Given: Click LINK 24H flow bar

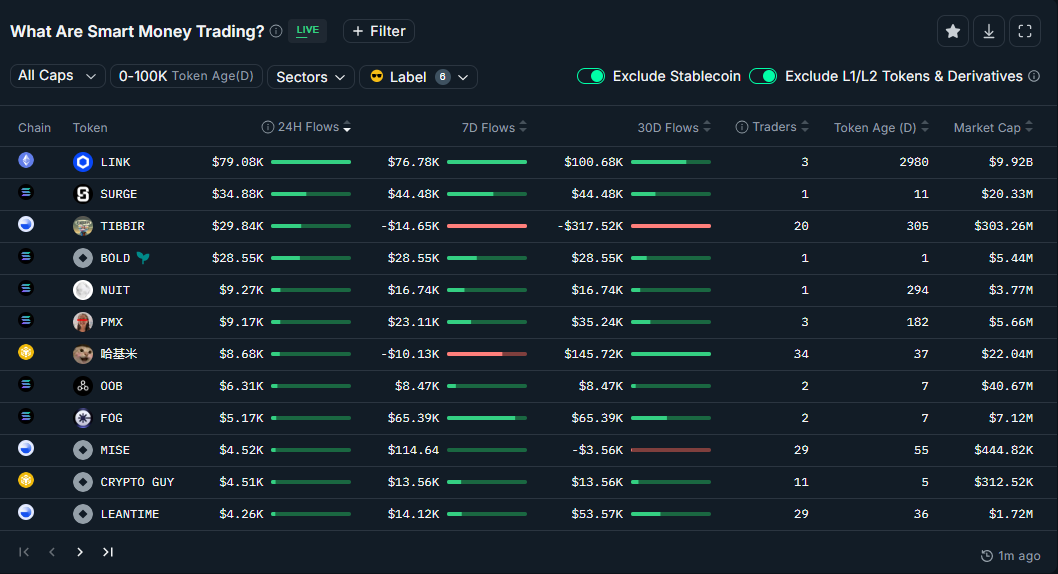Looking at the screenshot, I should [x=311, y=162].
